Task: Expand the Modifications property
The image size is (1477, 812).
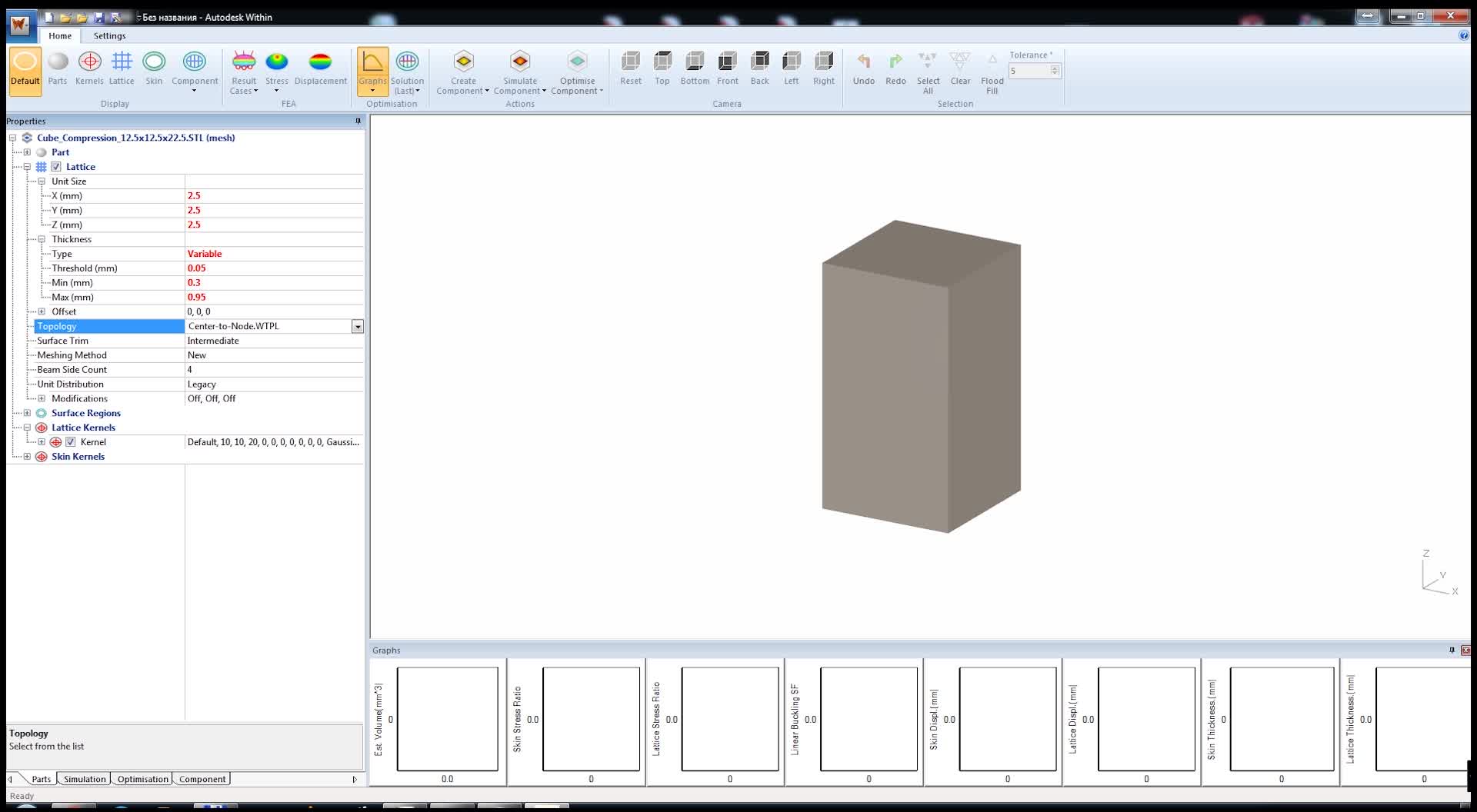Action: click(42, 398)
